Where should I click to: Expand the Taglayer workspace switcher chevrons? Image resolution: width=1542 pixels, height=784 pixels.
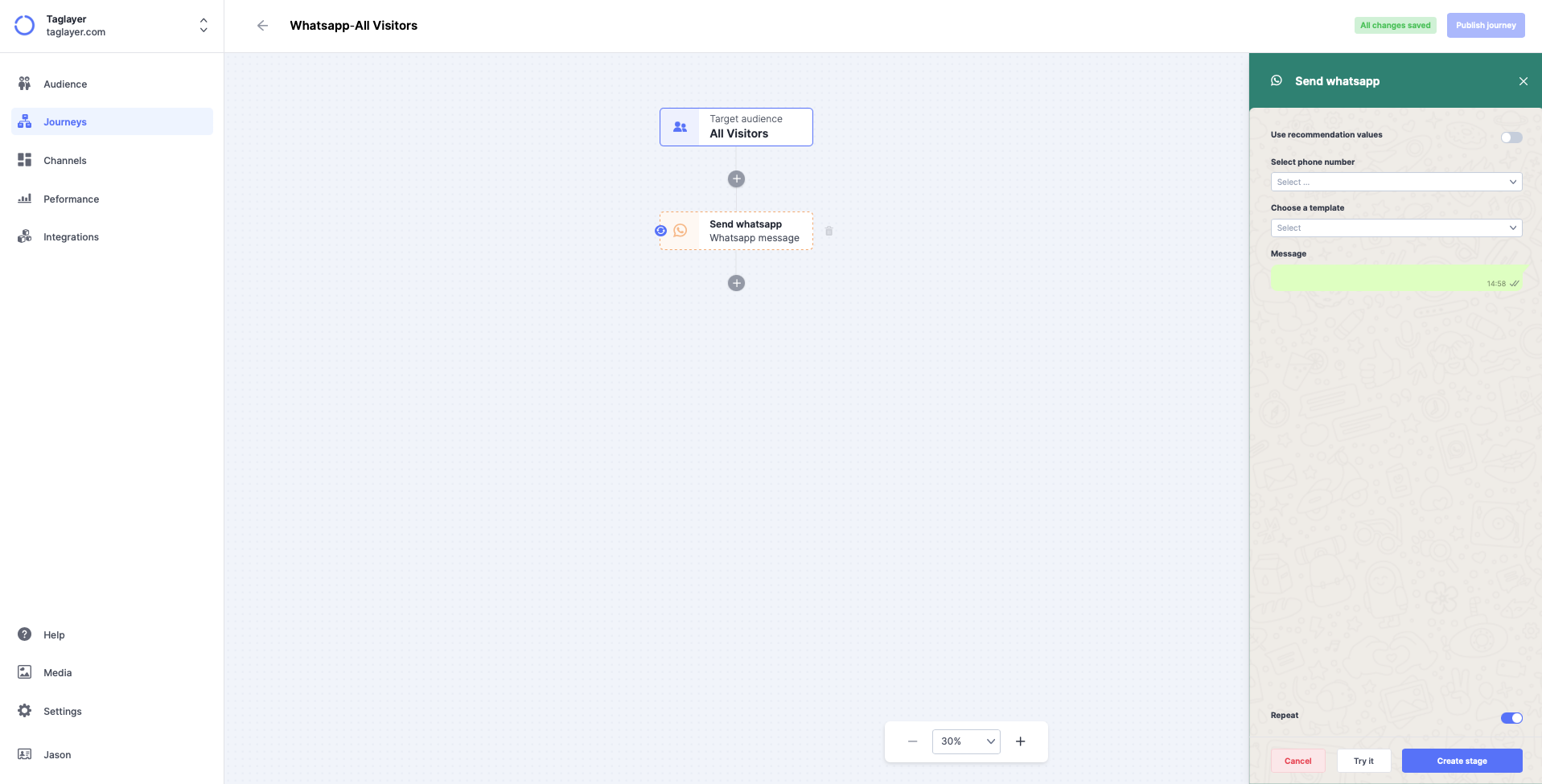point(204,26)
